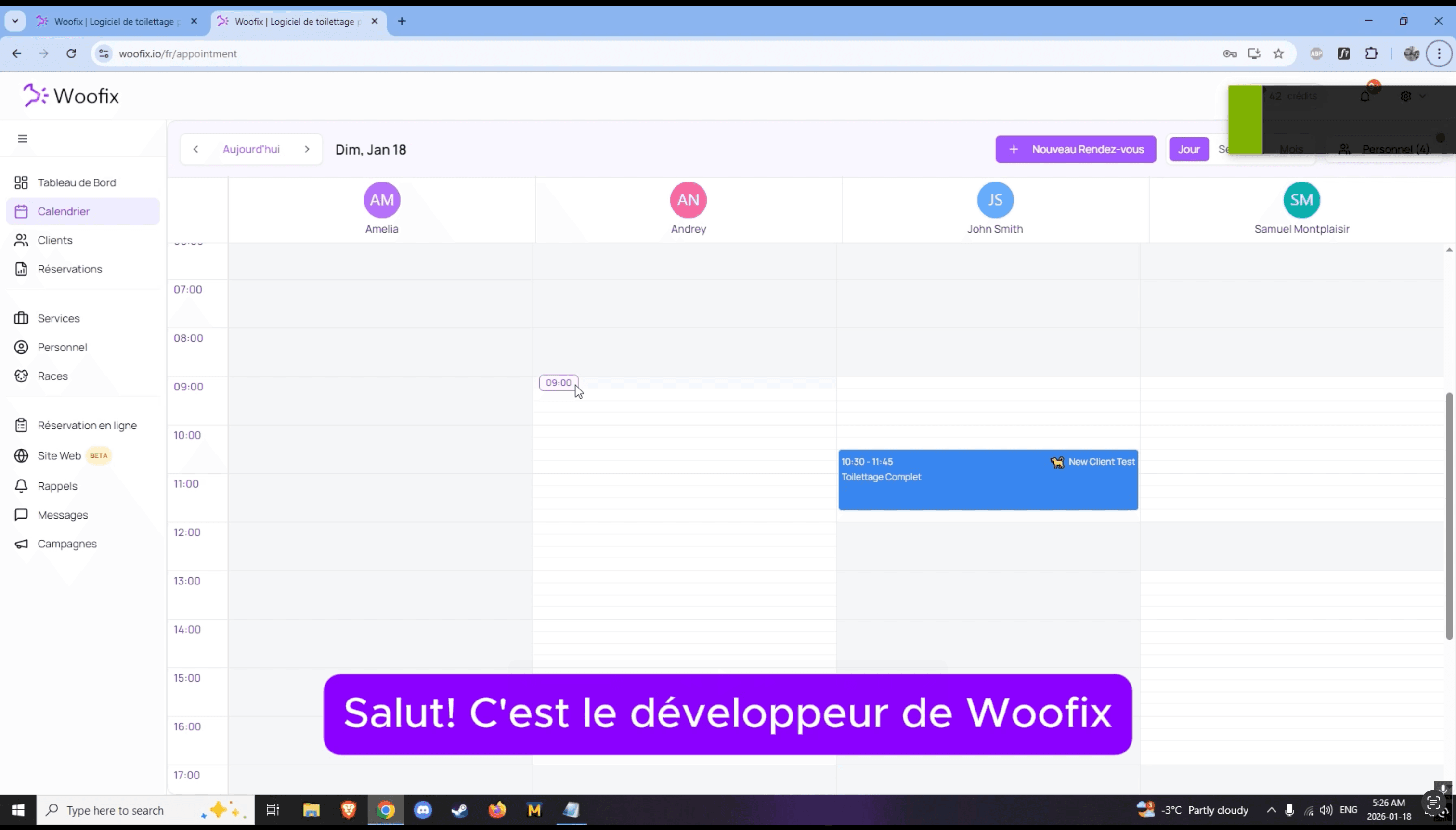Open the Réservations bar chart icon

point(21,269)
